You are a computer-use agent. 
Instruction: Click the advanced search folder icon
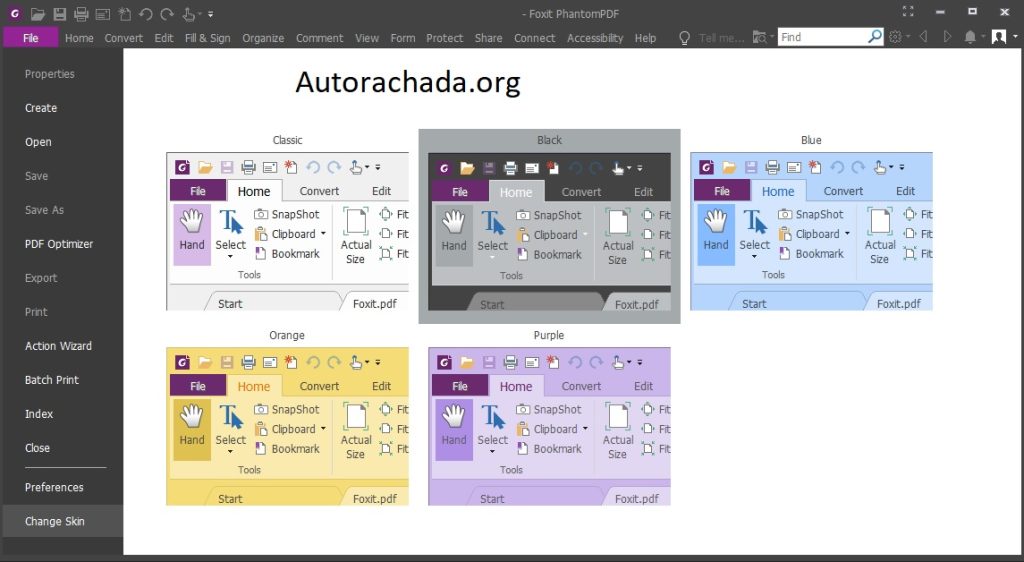[759, 37]
